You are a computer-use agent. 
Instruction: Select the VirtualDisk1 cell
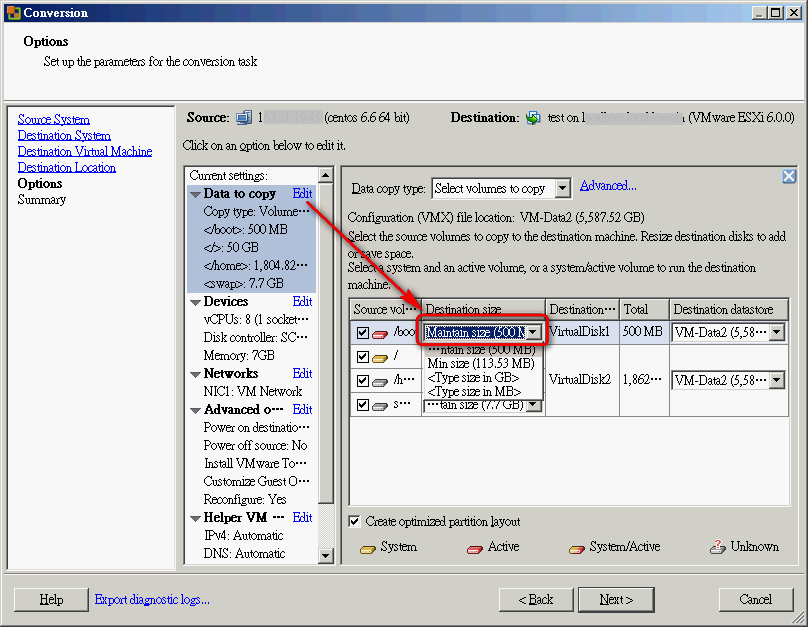coord(582,332)
